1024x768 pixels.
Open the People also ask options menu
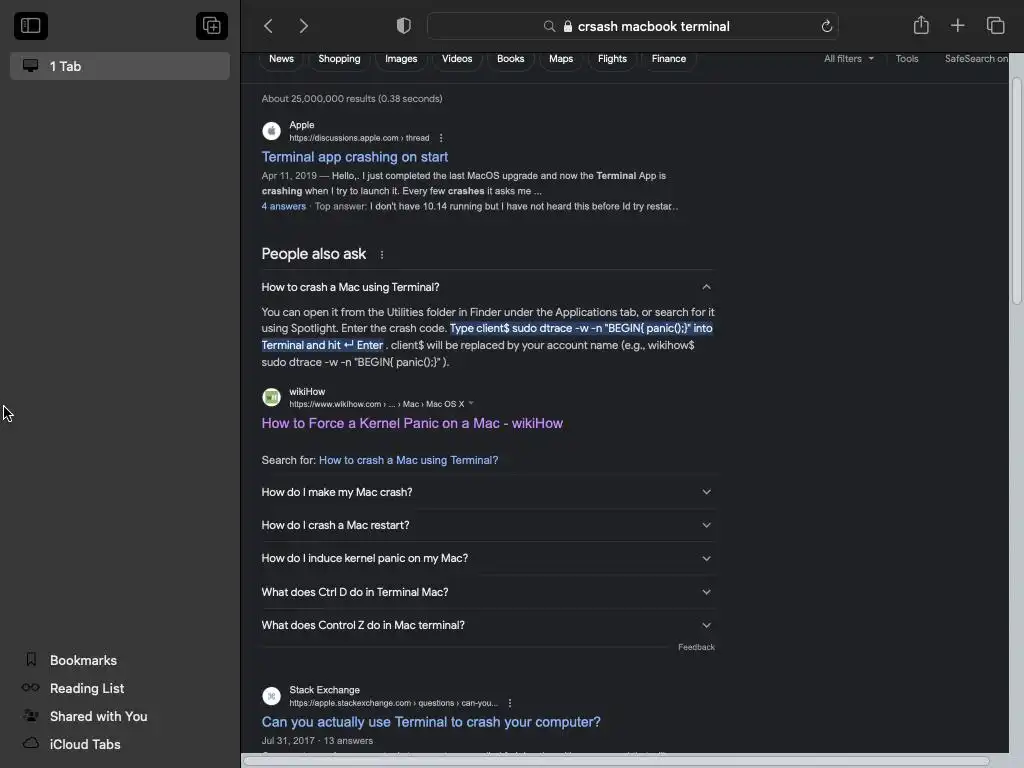coord(381,255)
